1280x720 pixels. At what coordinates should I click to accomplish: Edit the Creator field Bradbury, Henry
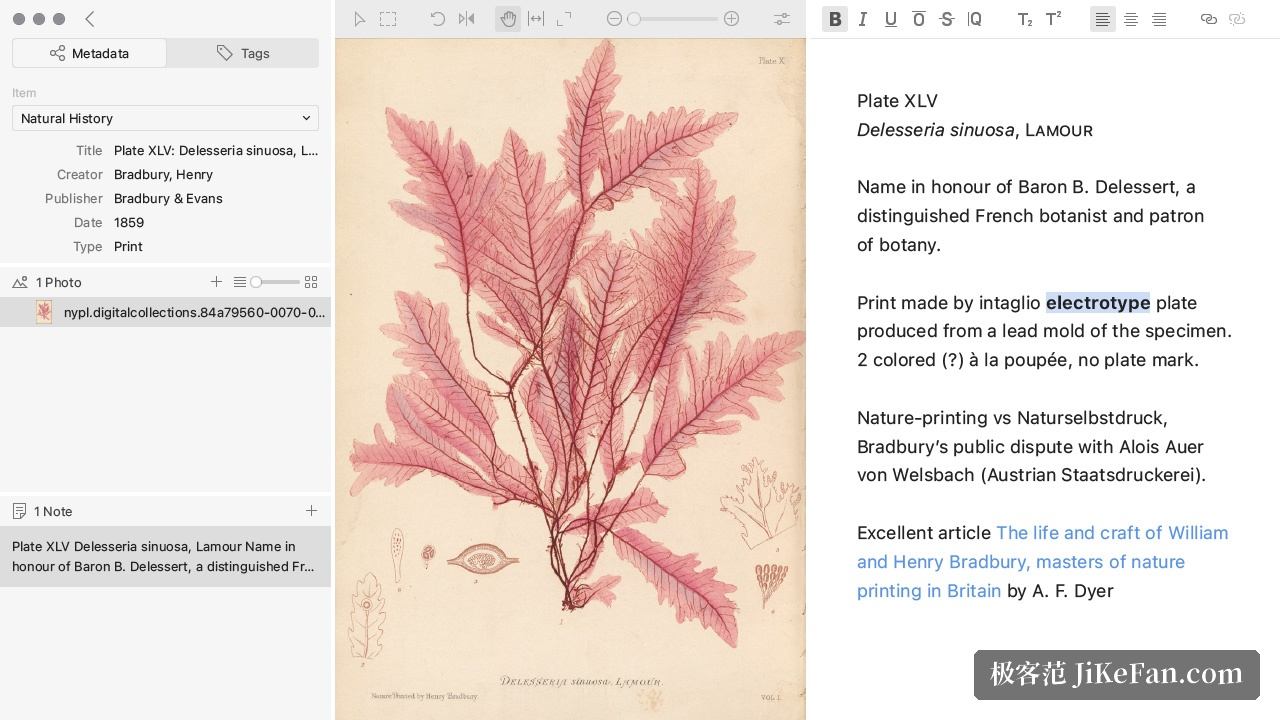click(x=216, y=174)
